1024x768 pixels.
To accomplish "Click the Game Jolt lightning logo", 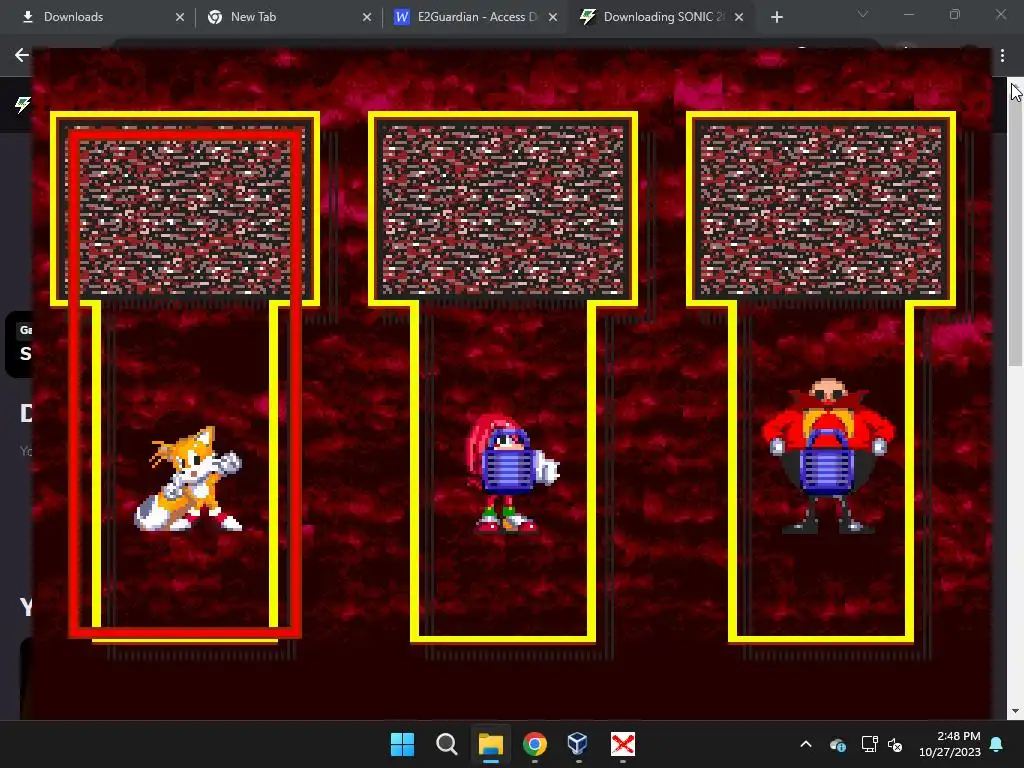I will point(23,104).
